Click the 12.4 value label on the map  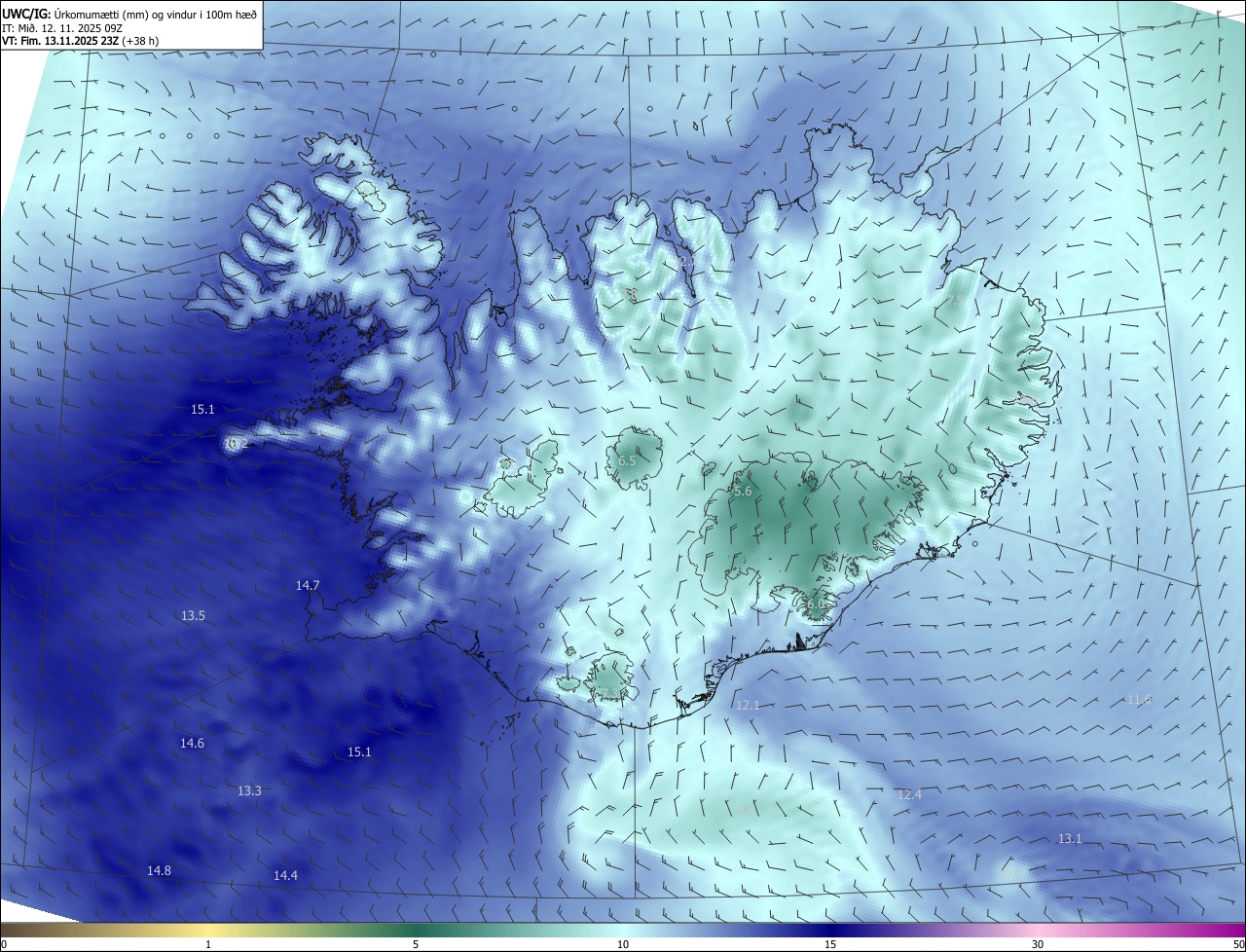[908, 794]
